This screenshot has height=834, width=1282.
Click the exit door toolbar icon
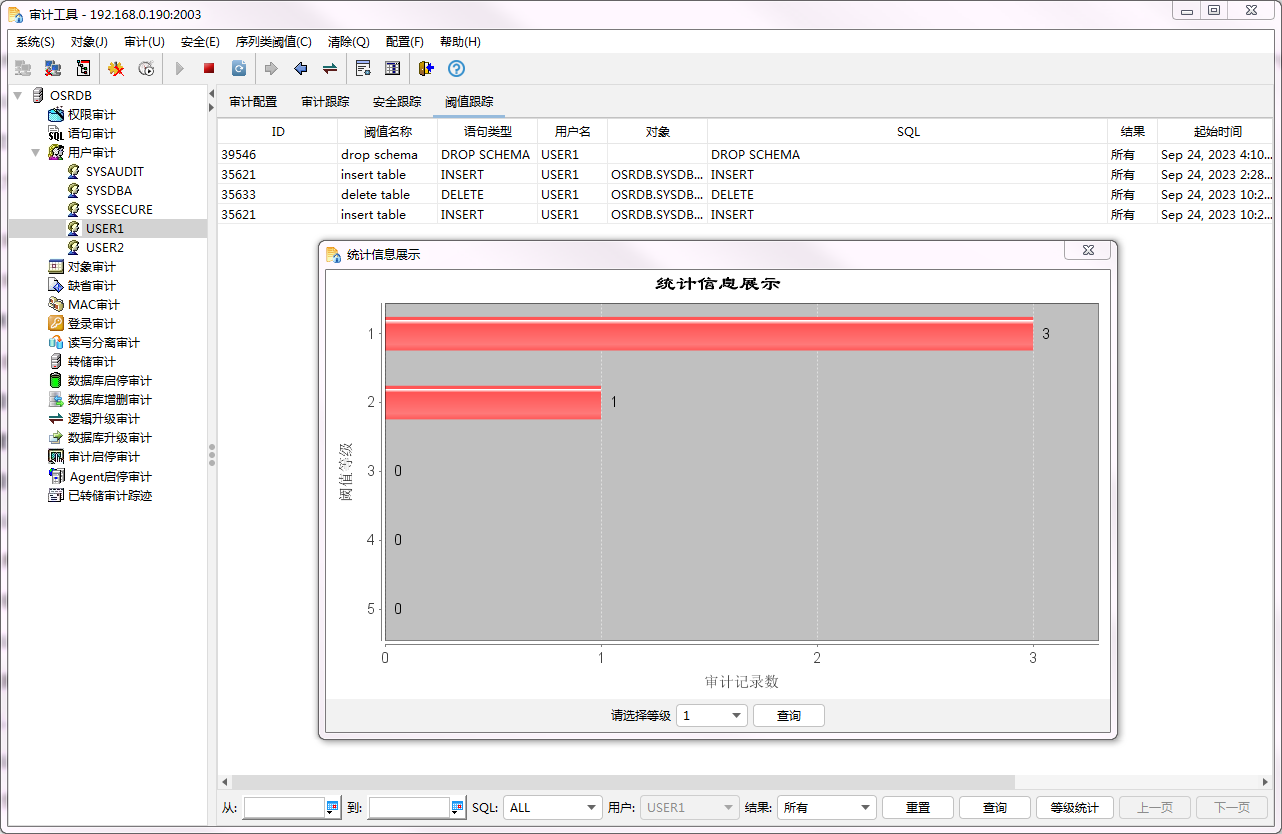[426, 69]
